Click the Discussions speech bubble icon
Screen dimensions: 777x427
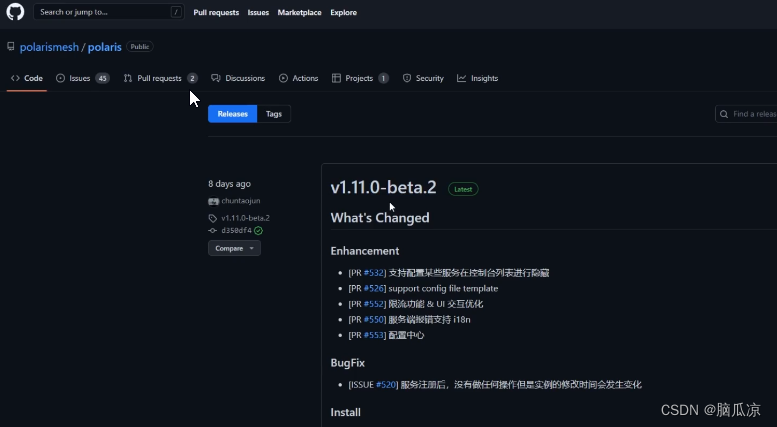tap(216, 78)
